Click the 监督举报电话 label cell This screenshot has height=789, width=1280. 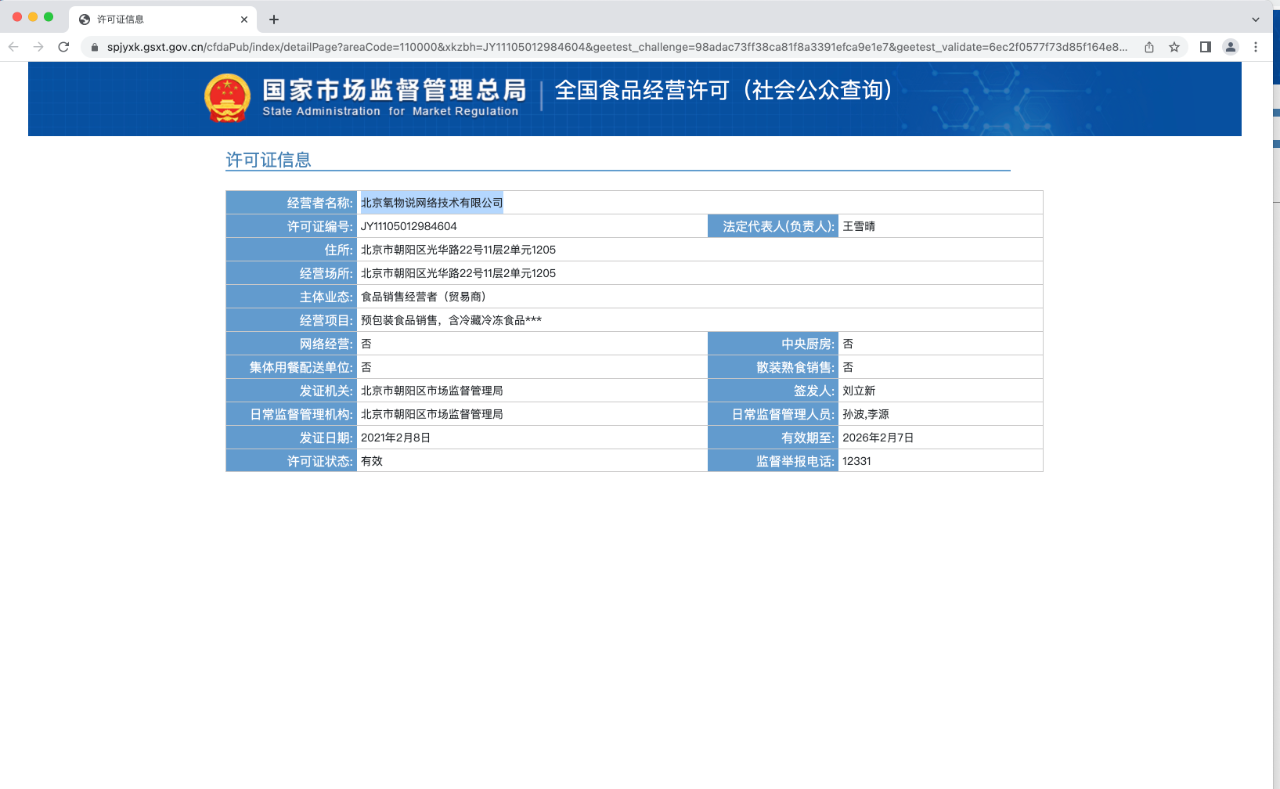point(773,461)
